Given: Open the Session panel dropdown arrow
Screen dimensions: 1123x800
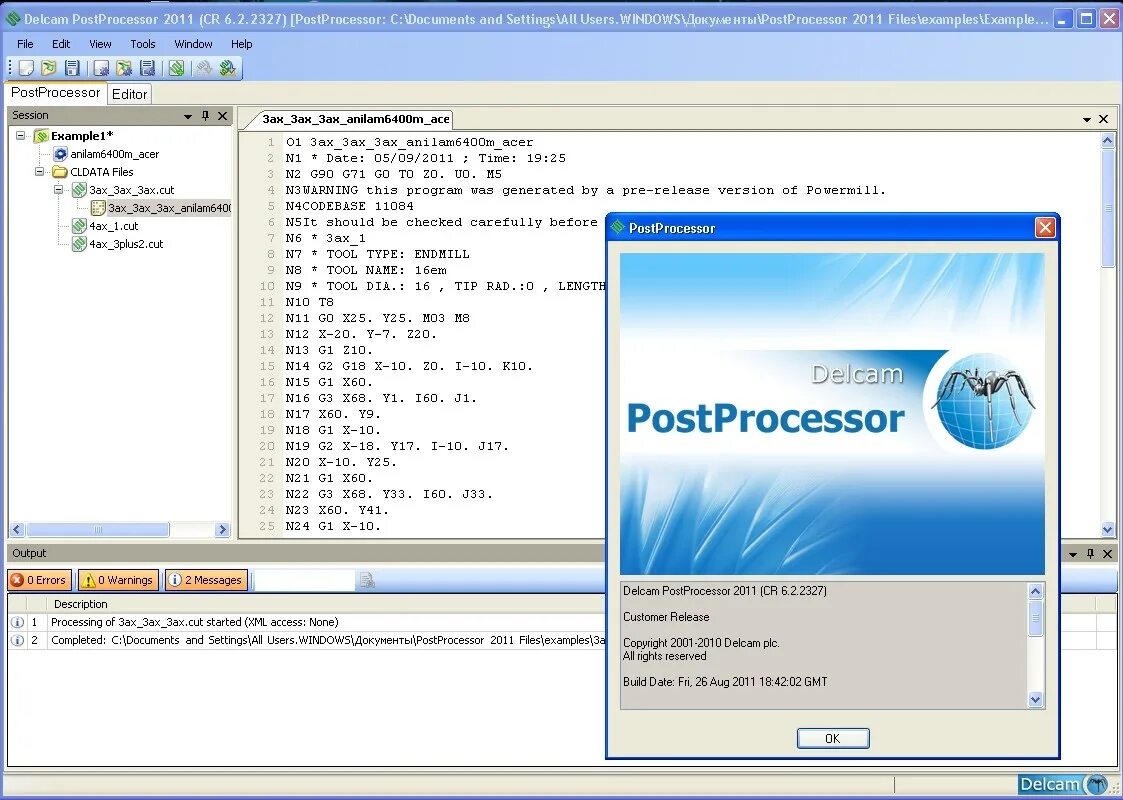Looking at the screenshot, I should 188,116.
